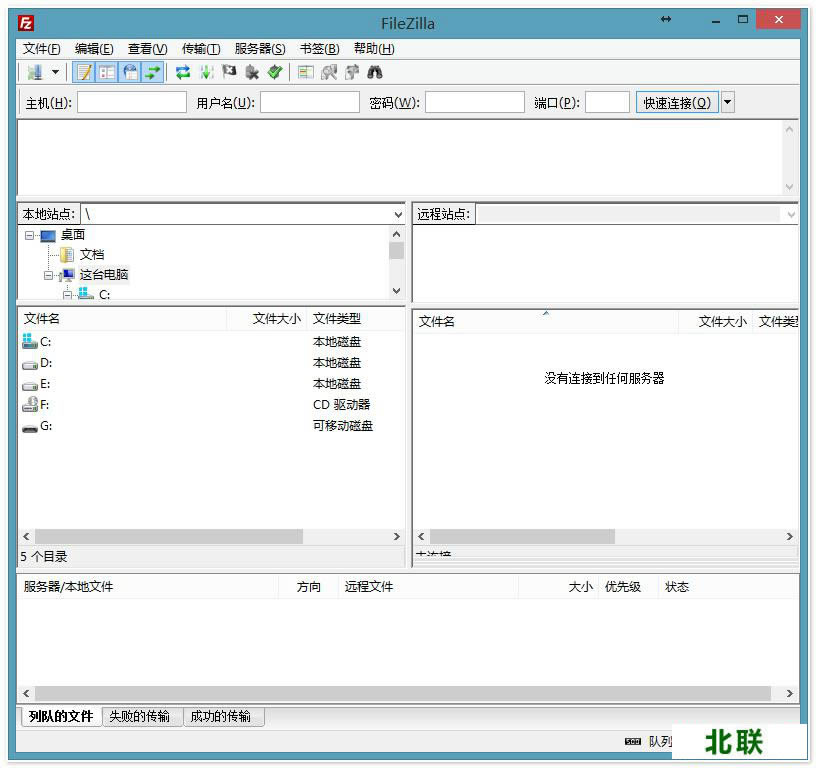Focus the 用户名 username field
The height and width of the screenshot is (768, 816).
tap(310, 103)
